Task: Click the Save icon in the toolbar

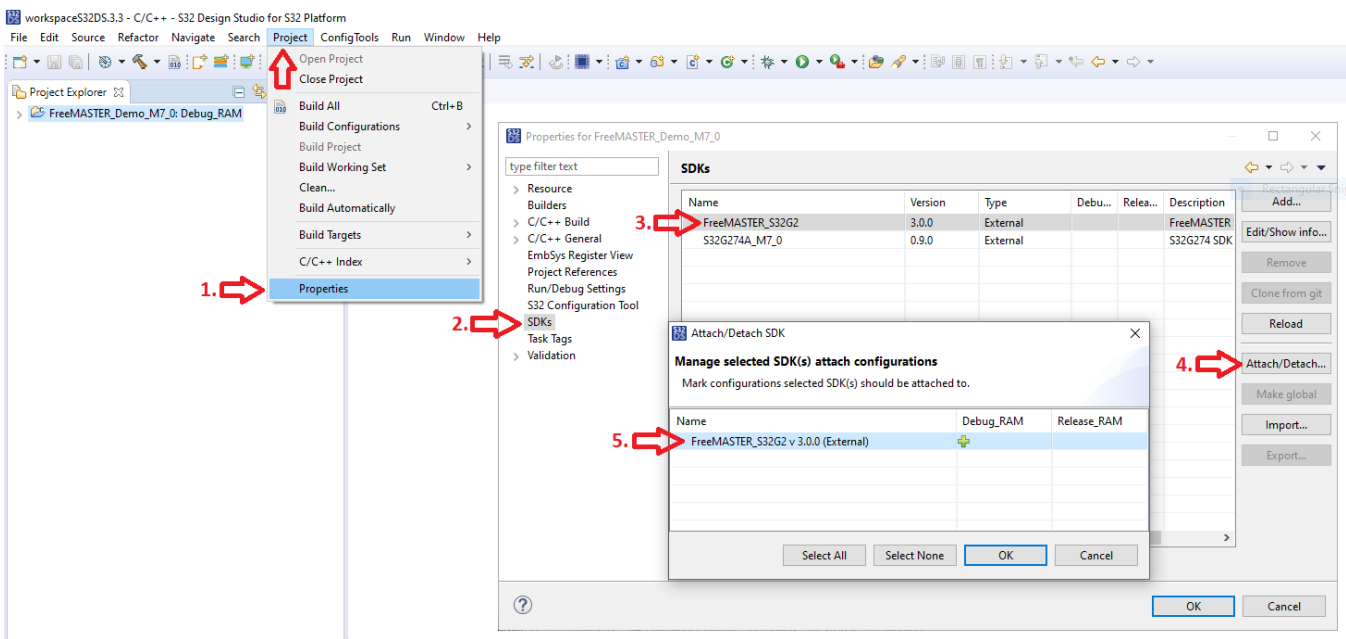Action: click(x=56, y=60)
